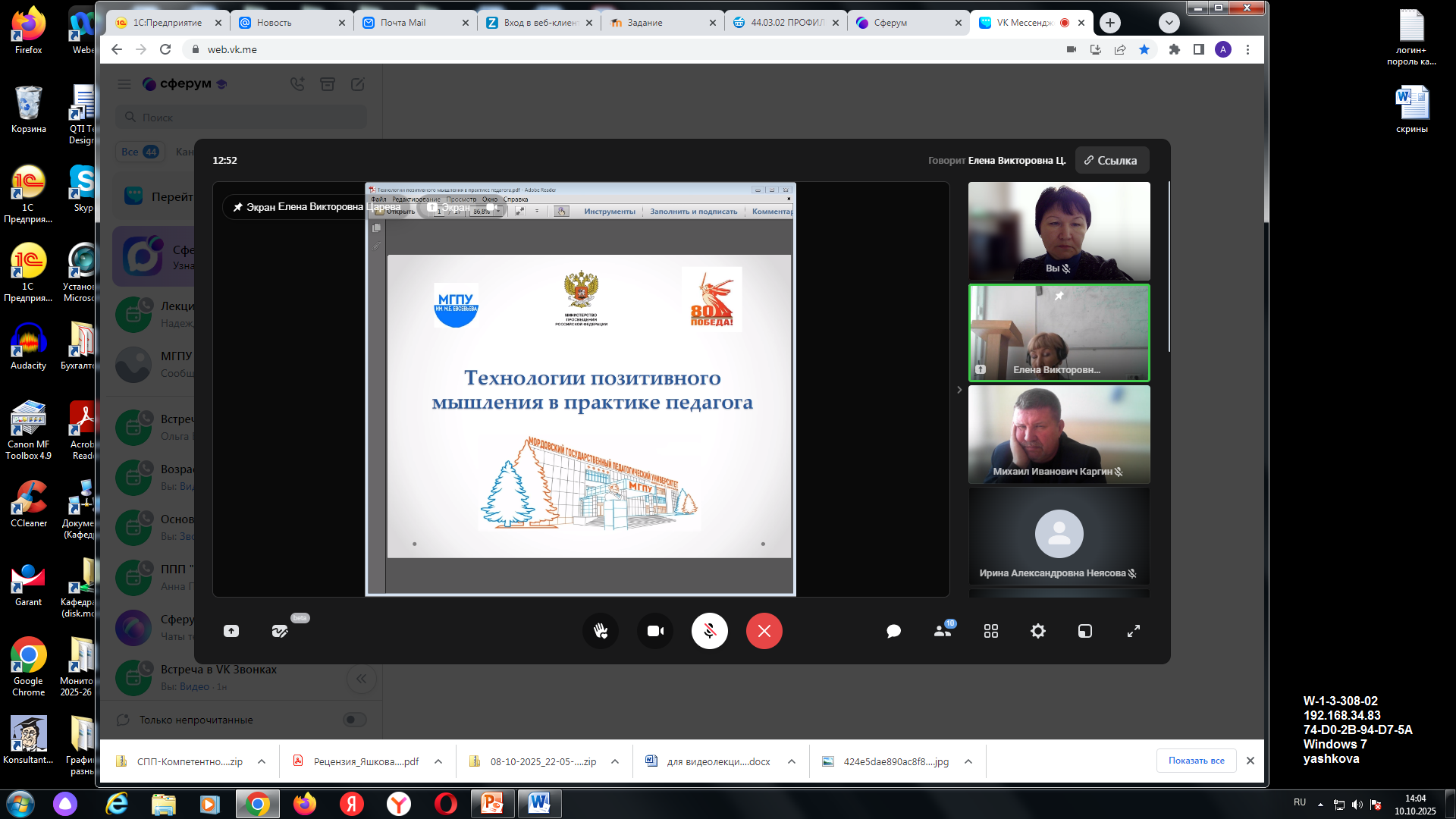Switch to Задание browser tab

645,23
